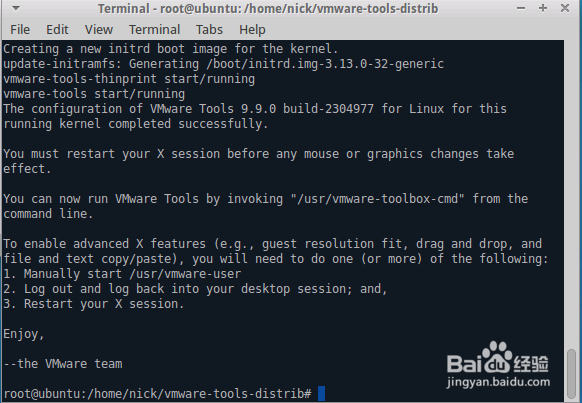Click the empty scrollbar track above the handle
The height and width of the screenshot is (403, 582).
(x=572, y=194)
